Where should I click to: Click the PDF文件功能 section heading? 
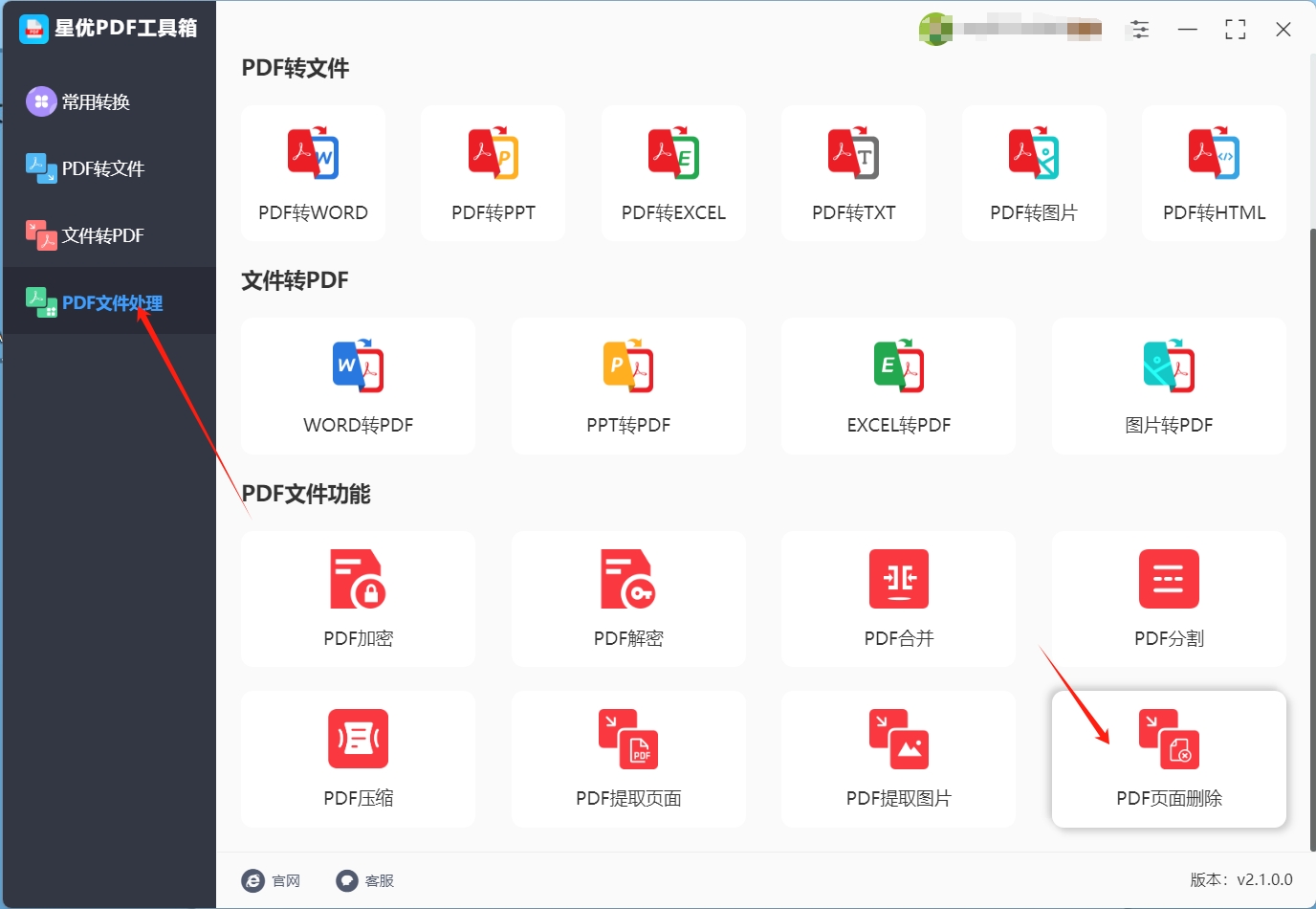click(x=306, y=494)
